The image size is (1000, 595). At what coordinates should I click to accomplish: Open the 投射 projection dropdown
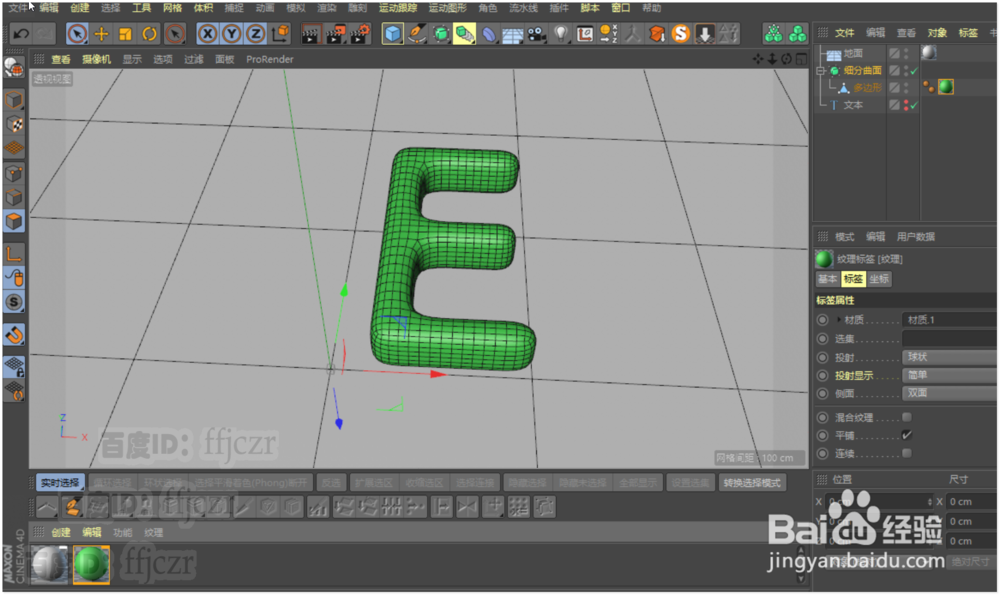[950, 357]
